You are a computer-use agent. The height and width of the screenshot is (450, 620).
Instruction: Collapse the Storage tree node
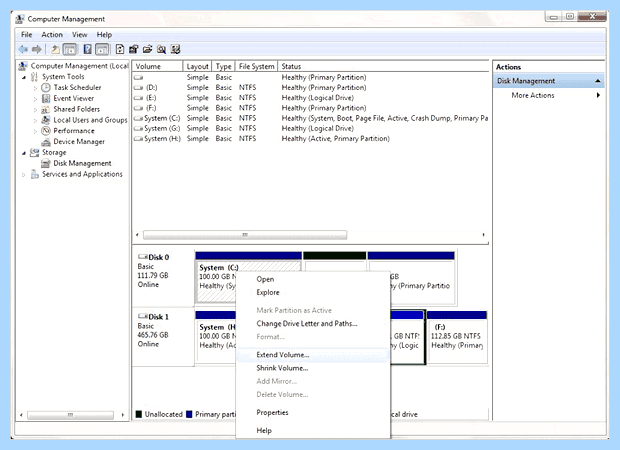tap(24, 153)
